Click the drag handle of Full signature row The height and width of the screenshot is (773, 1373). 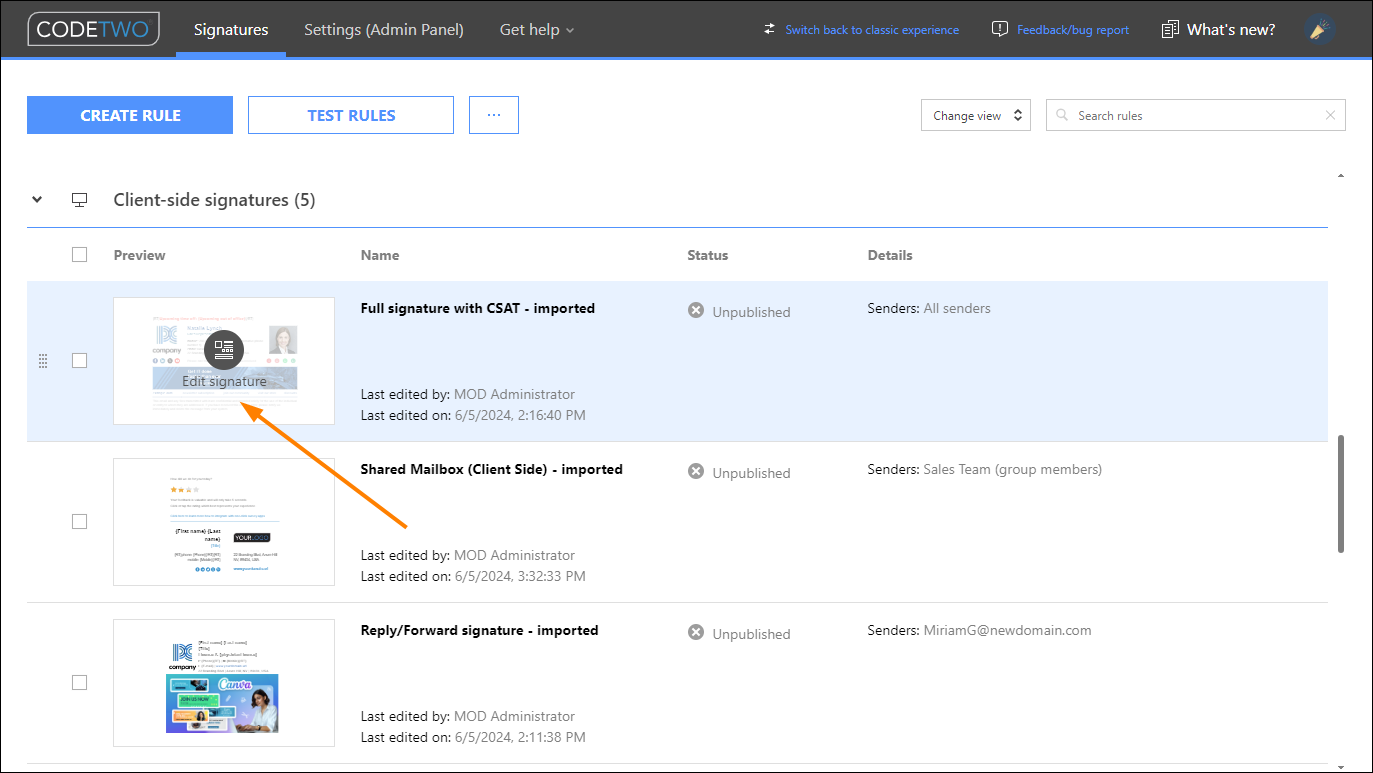[43, 361]
